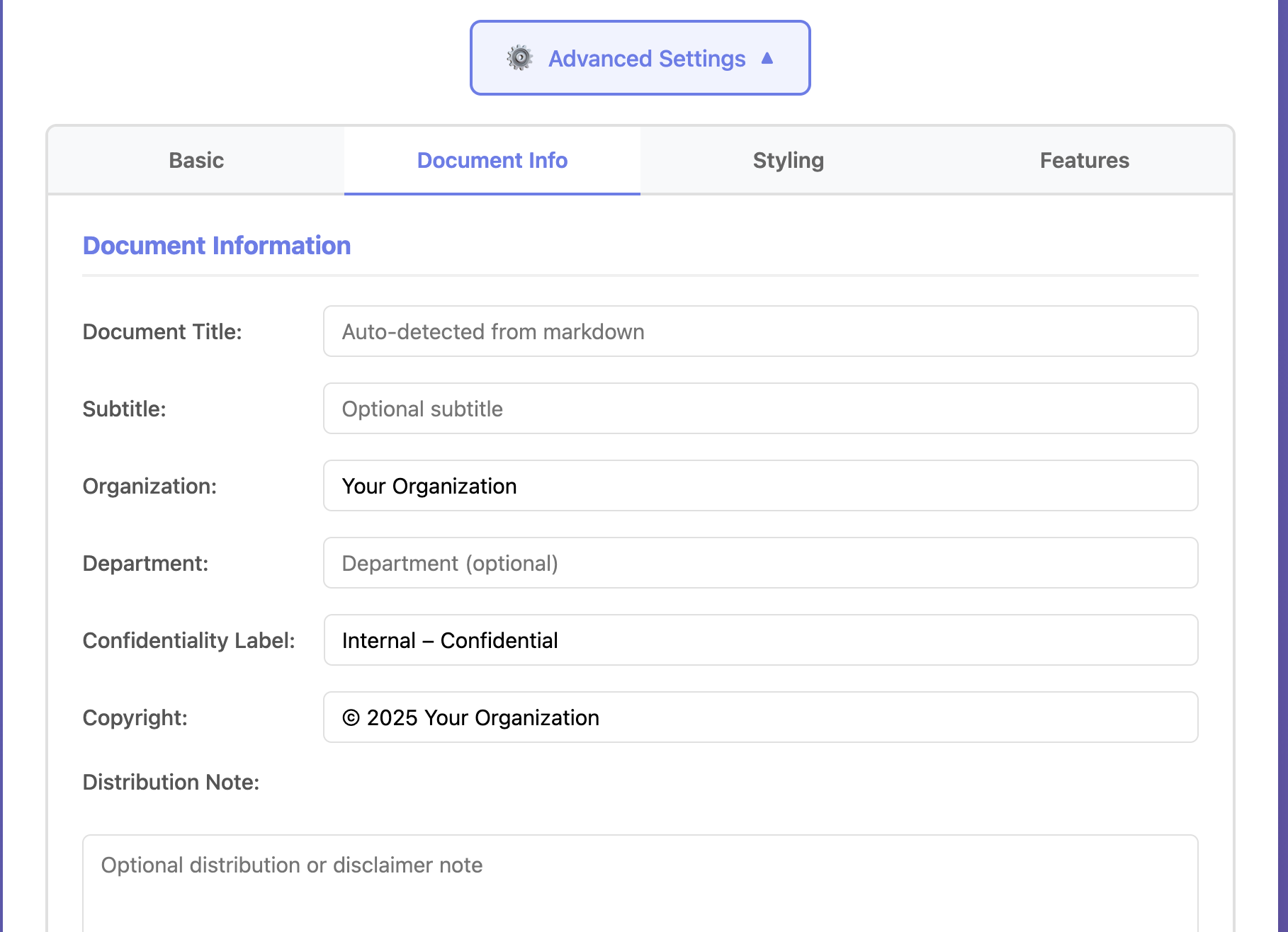Click the Confidentiality Label input box

click(760, 640)
